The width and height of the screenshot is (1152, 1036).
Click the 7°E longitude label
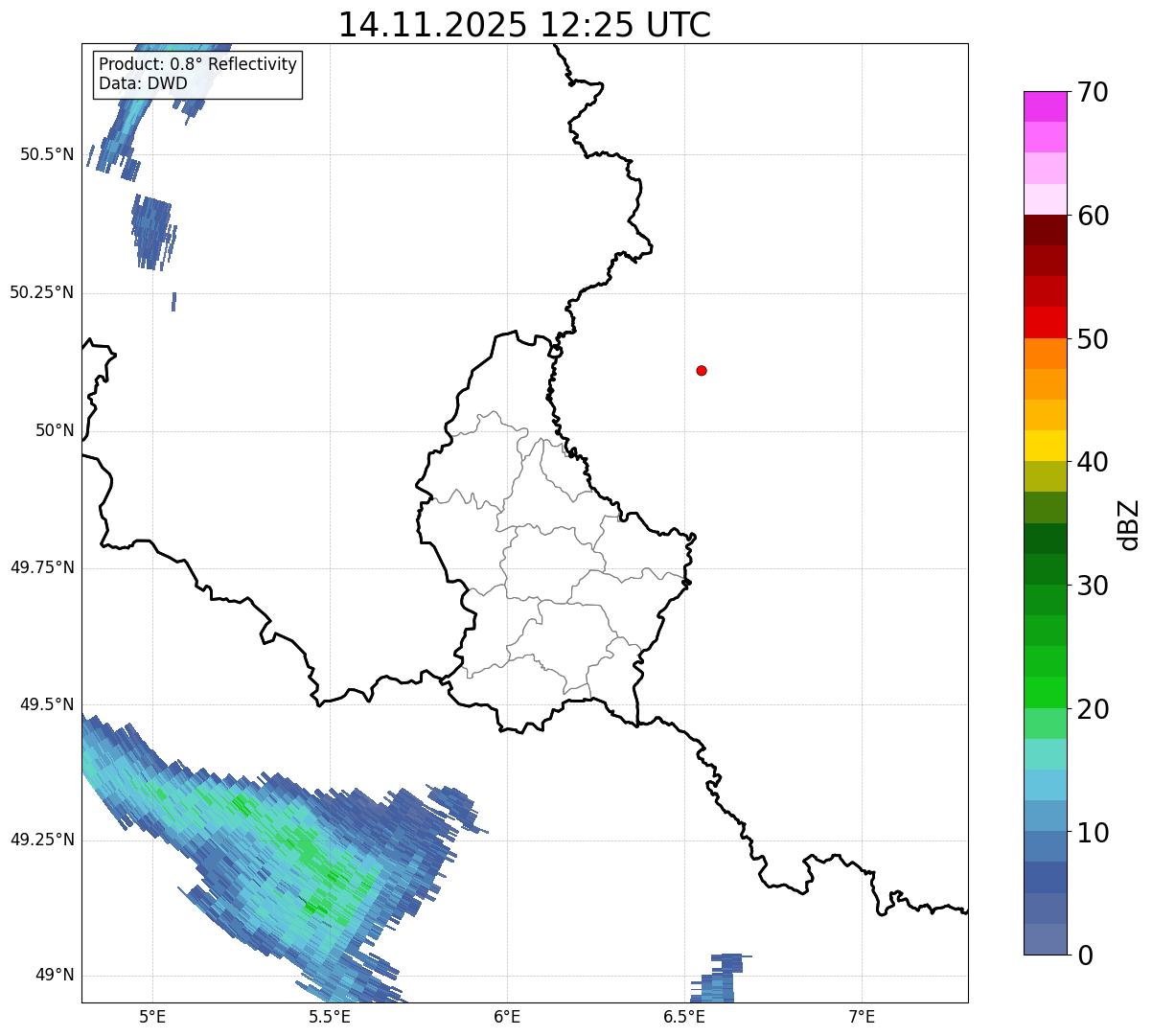click(x=863, y=1016)
